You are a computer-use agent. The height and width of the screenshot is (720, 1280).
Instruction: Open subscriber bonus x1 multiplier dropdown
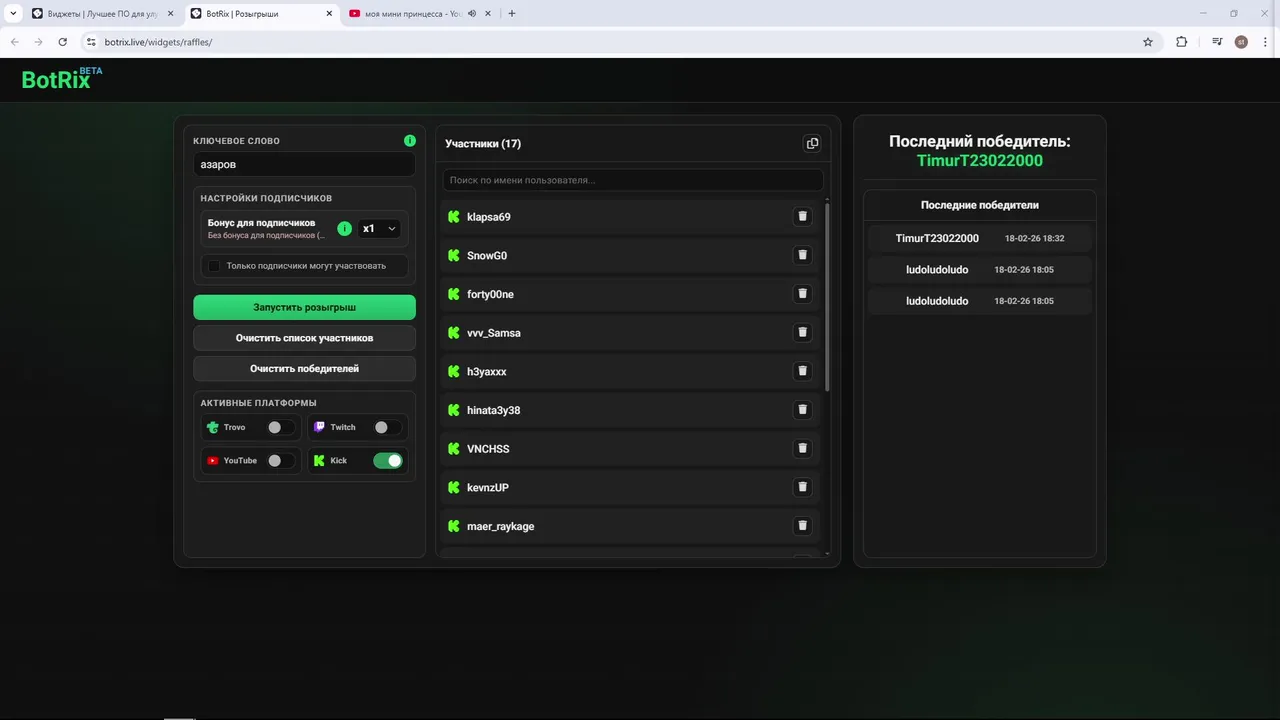tap(379, 229)
